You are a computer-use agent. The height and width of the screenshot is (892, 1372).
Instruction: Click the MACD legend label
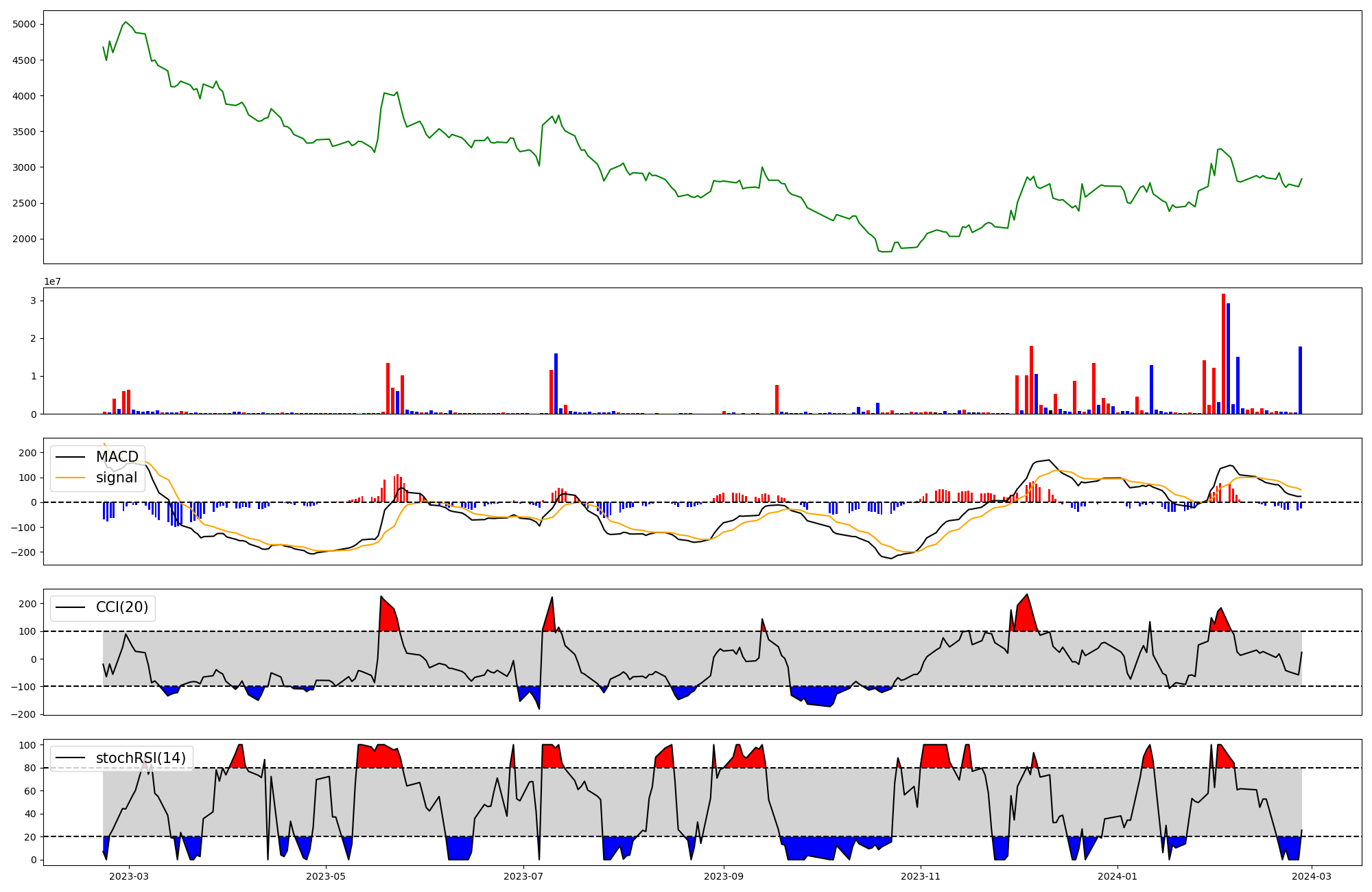click(117, 457)
